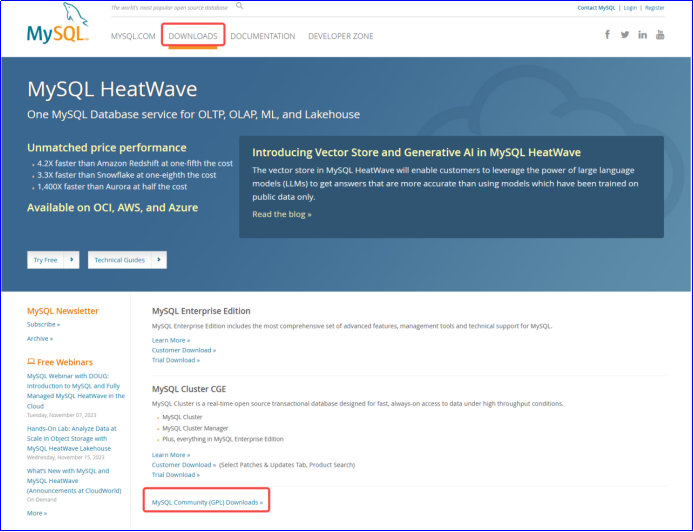Screen dimensions: 694x532
Task: Click More under Free Webinars
Action: pos(37,513)
